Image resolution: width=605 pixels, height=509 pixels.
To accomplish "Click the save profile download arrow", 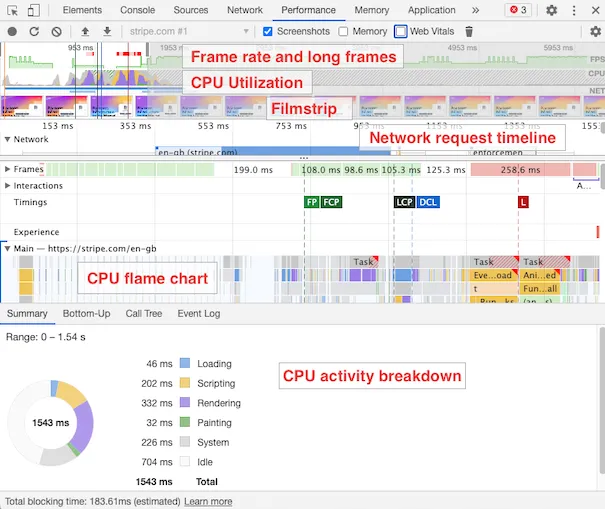I will (x=106, y=31).
